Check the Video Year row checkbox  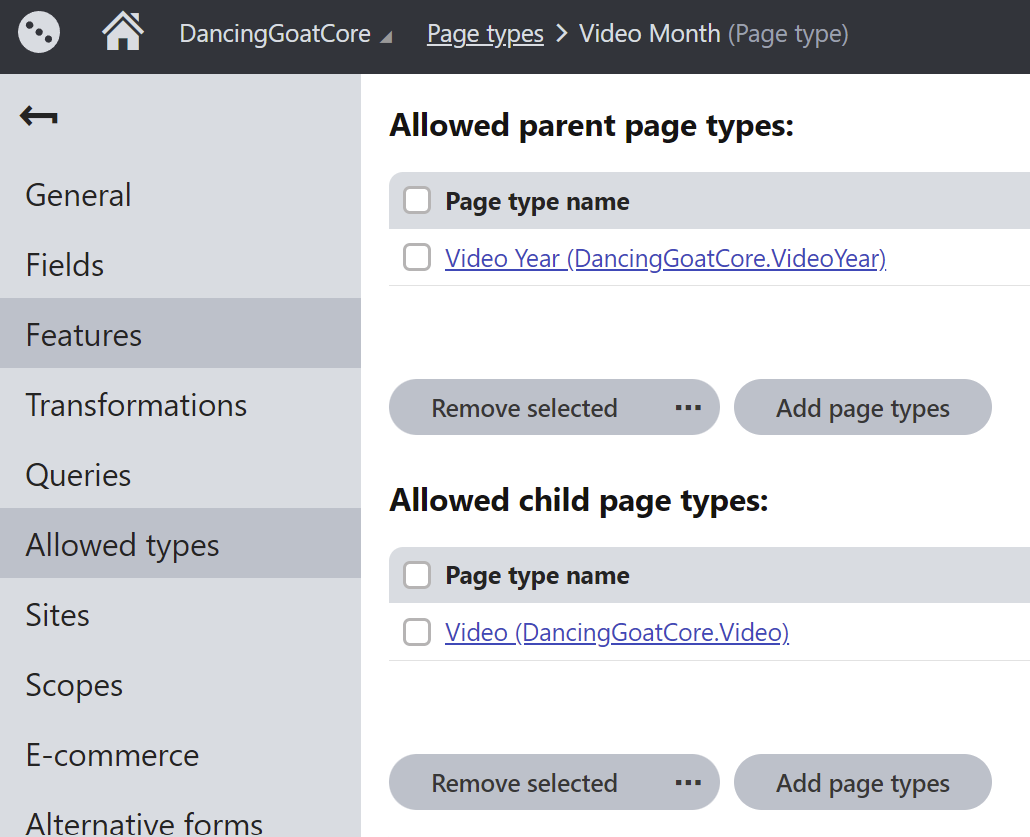click(417, 258)
